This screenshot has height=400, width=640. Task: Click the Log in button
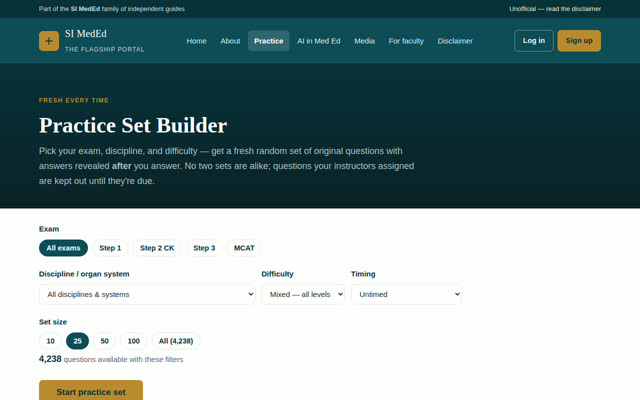point(534,41)
